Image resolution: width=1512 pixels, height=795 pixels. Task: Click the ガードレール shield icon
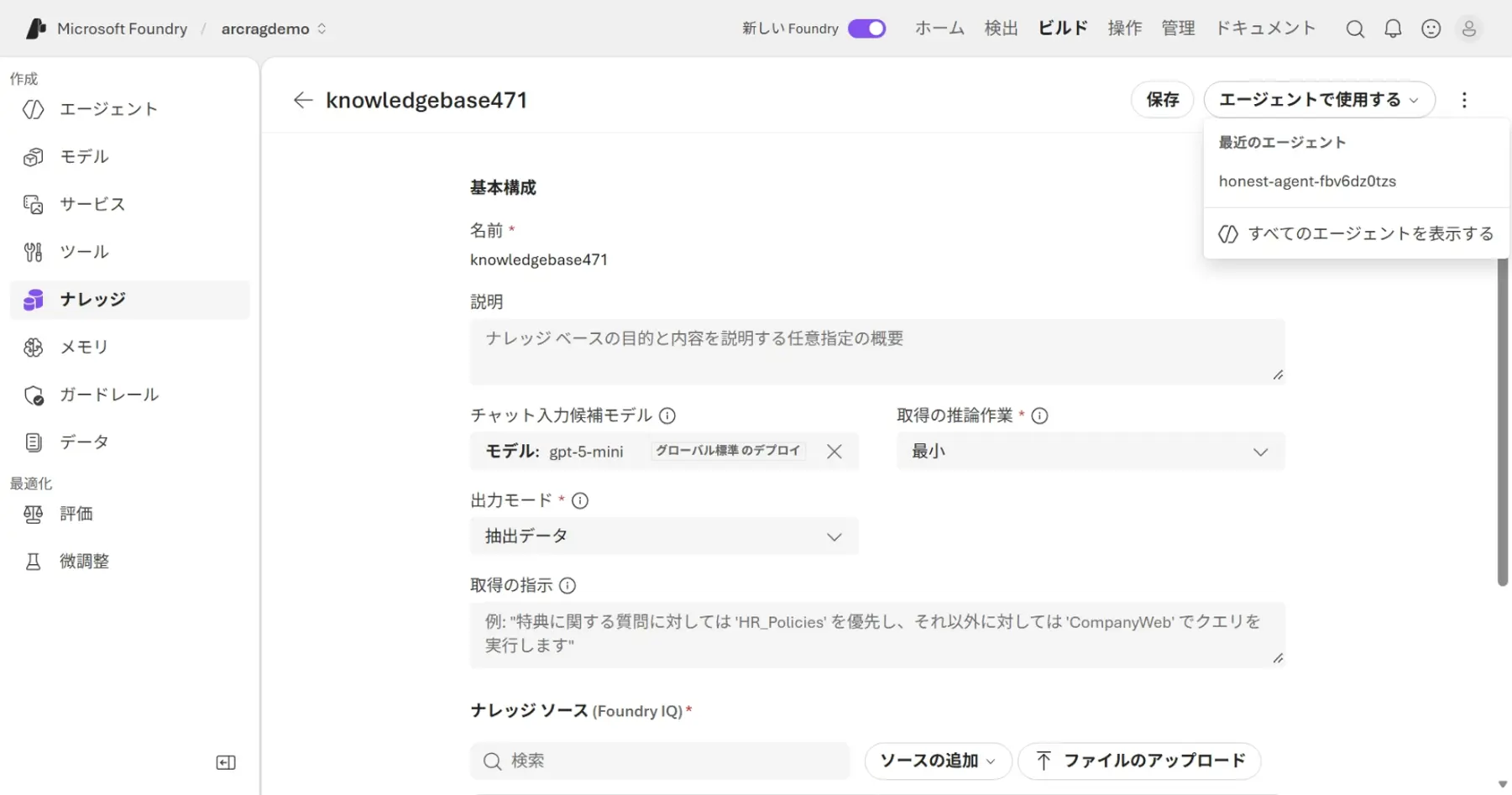coord(34,395)
